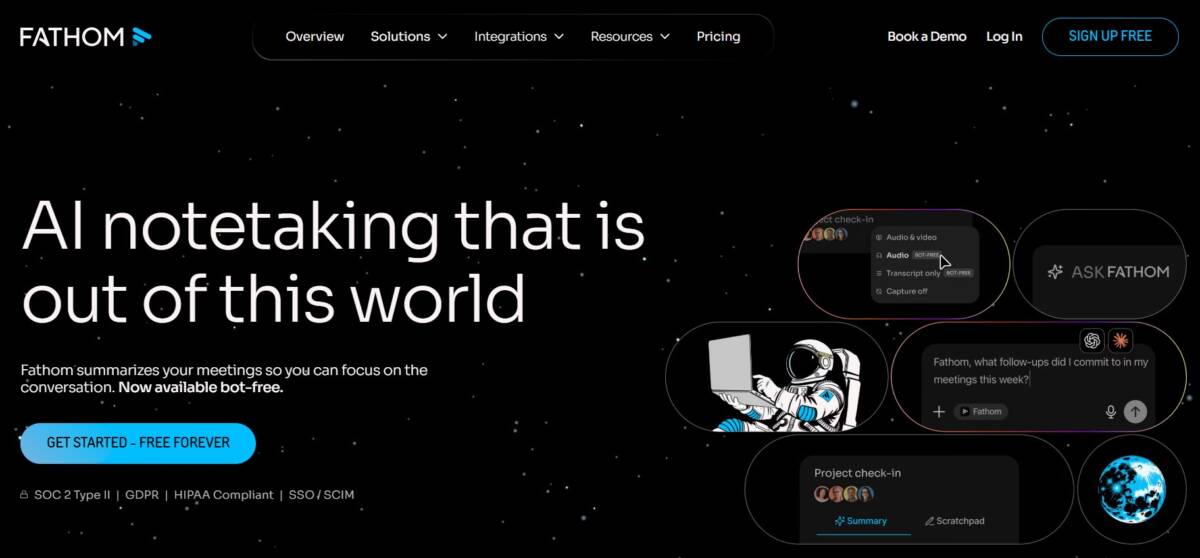Click the plus icon in the prompt box
This screenshot has height=558, width=1200.
point(939,411)
